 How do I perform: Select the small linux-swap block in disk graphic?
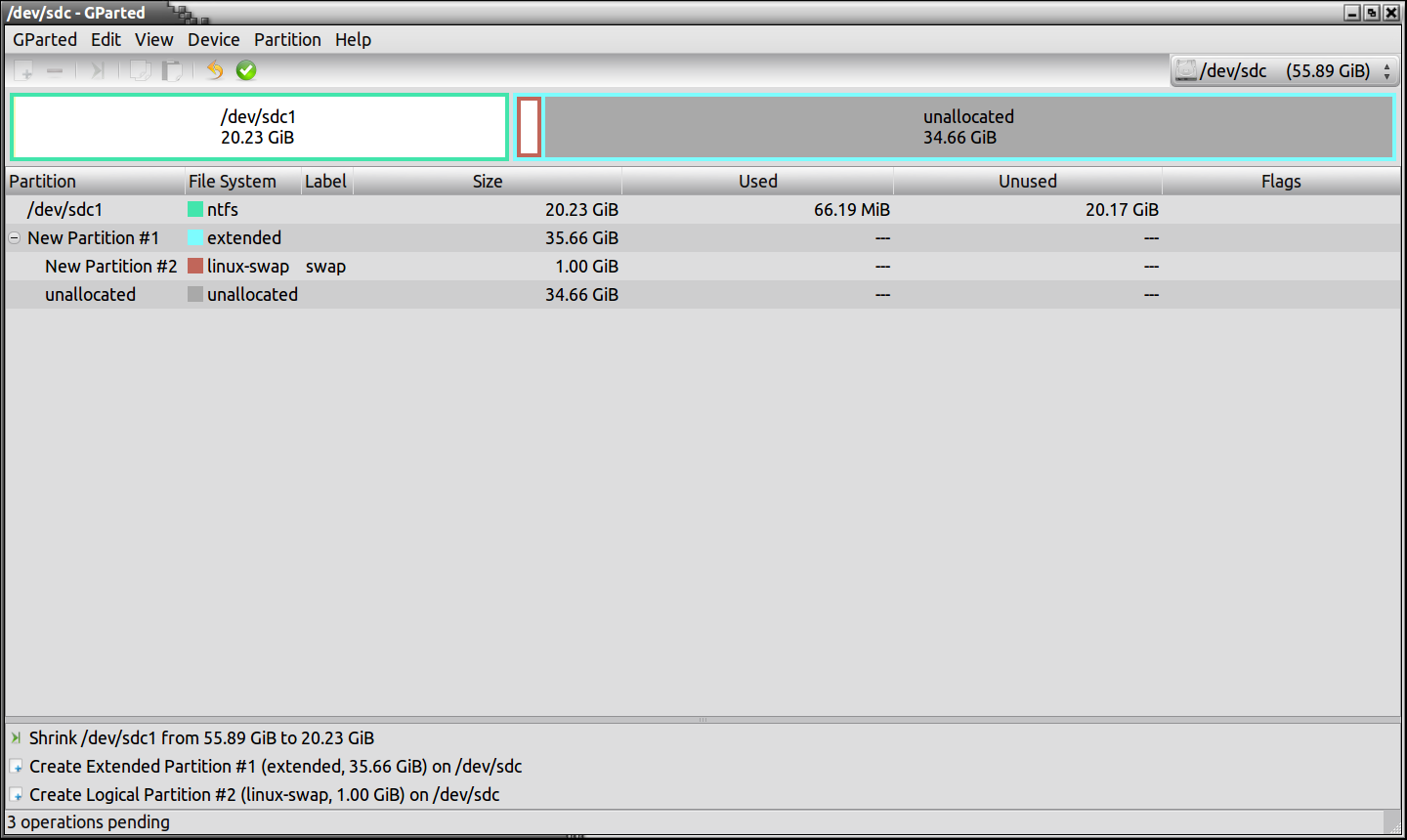(x=529, y=127)
